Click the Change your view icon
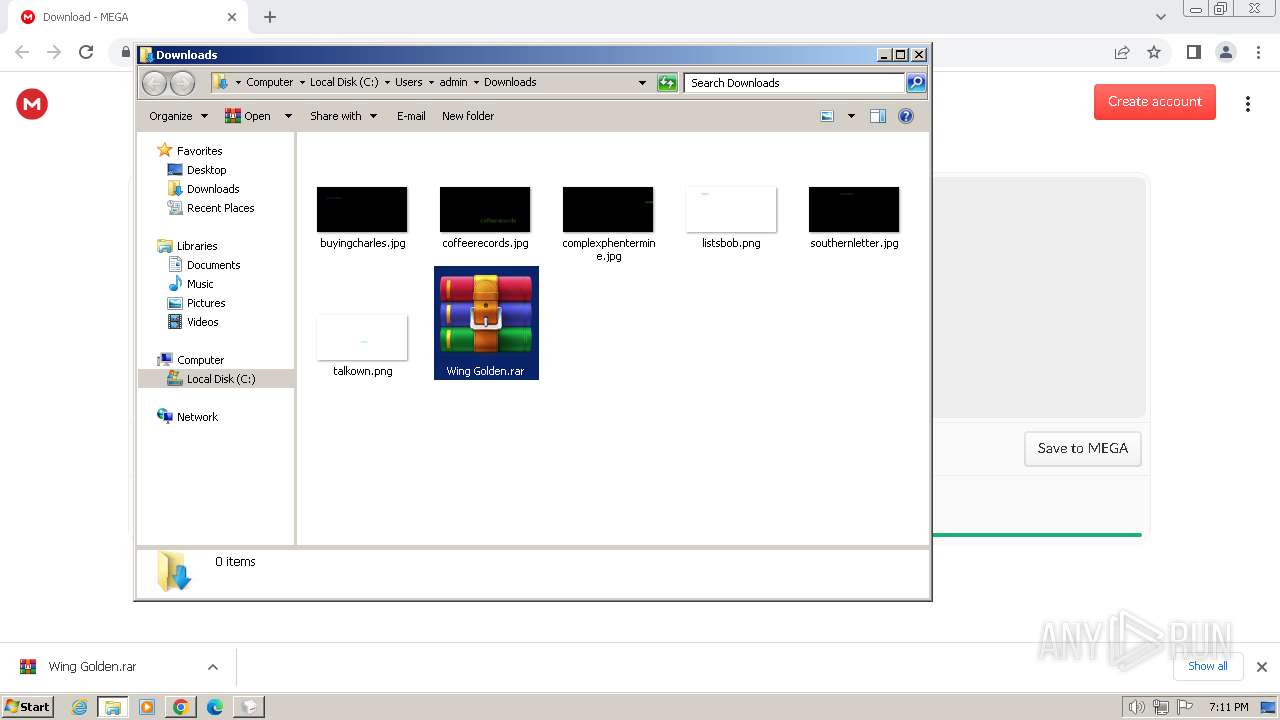Viewport: 1280px width, 720px height. 827,116
